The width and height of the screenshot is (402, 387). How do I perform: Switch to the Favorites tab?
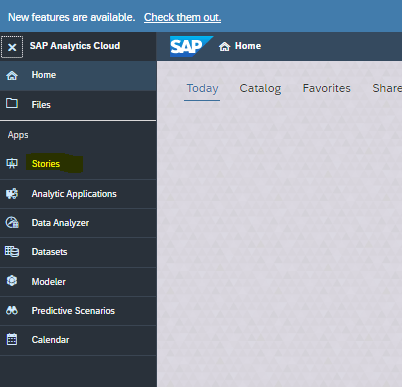(327, 88)
